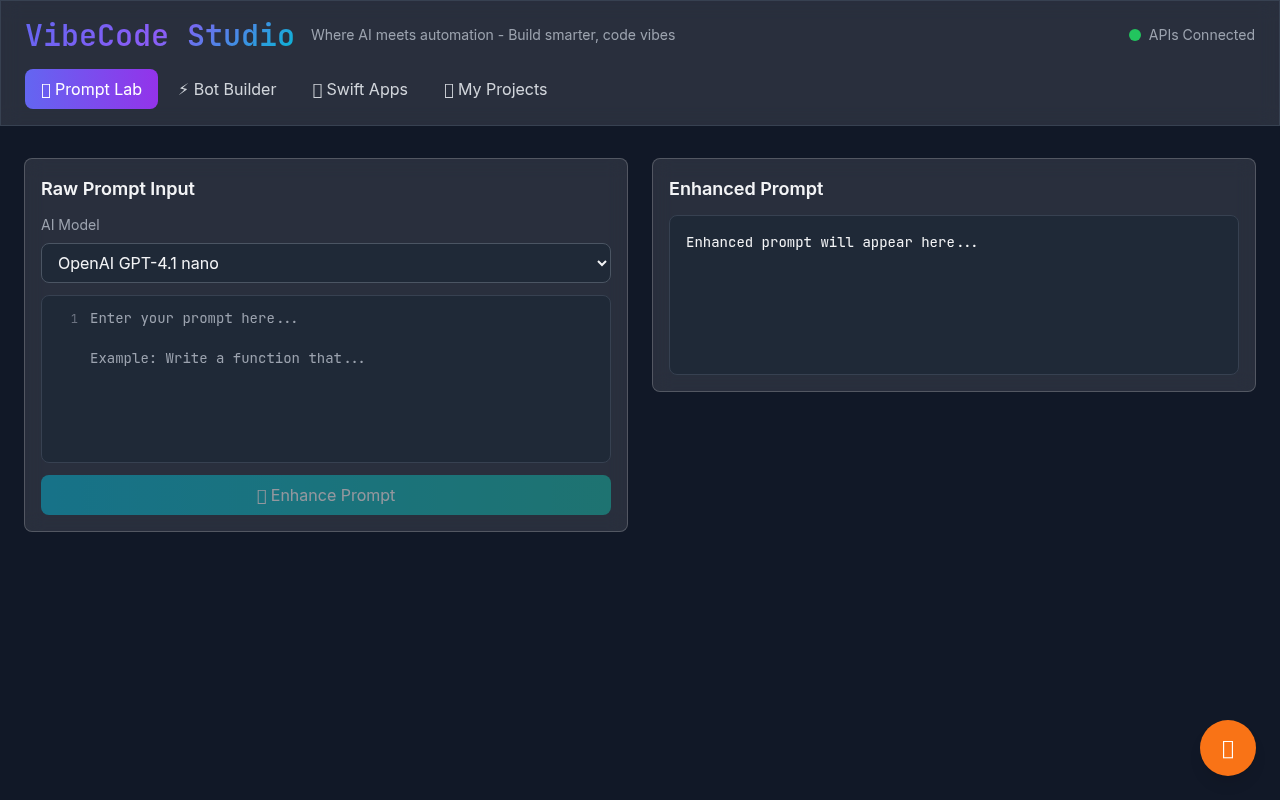Image resolution: width=1280 pixels, height=800 pixels.
Task: Select the Prompt Lab tab
Action: pyautogui.click(x=91, y=89)
